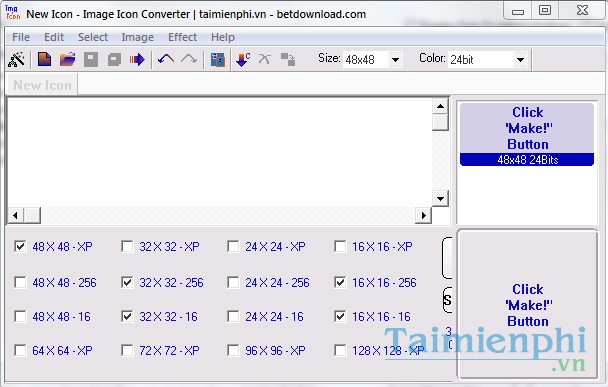Click the canvas vertical scrollbar up arrow
The image size is (608, 387).
440,106
